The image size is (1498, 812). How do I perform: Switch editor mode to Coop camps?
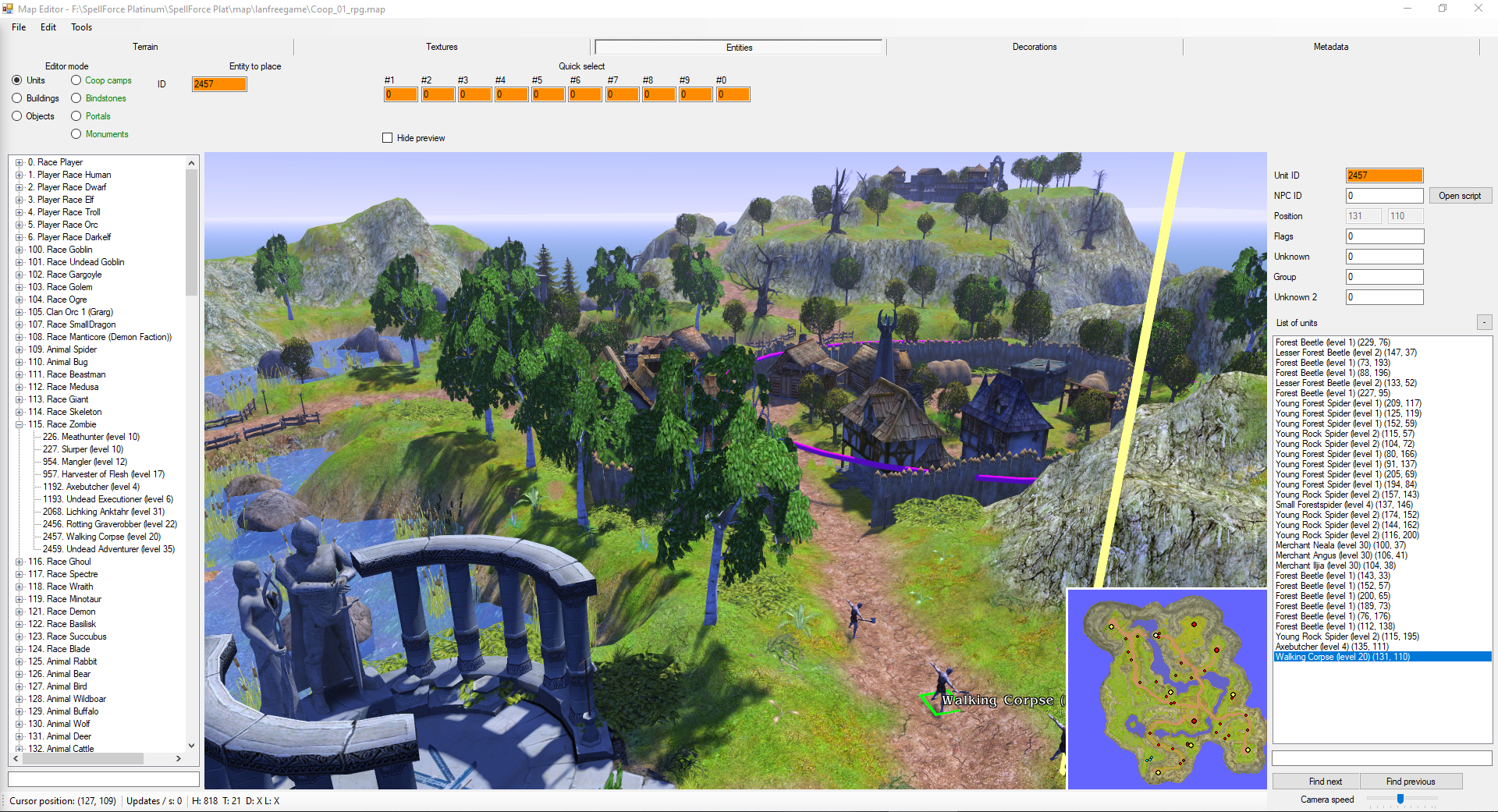pos(76,80)
